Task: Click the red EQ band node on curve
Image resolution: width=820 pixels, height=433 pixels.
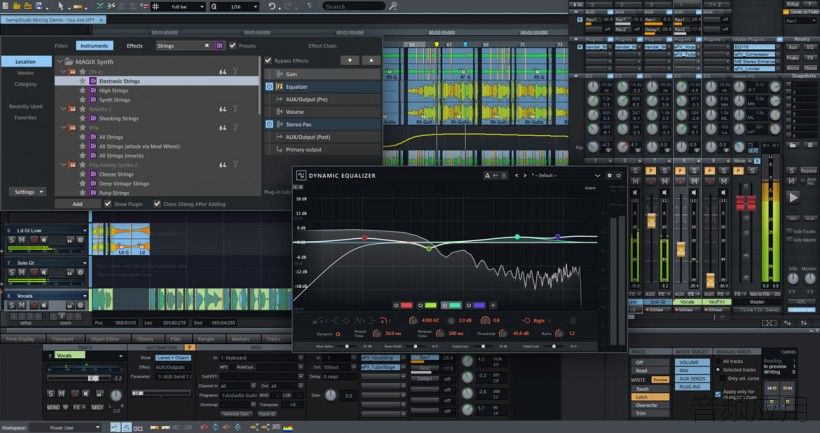Action: point(365,238)
